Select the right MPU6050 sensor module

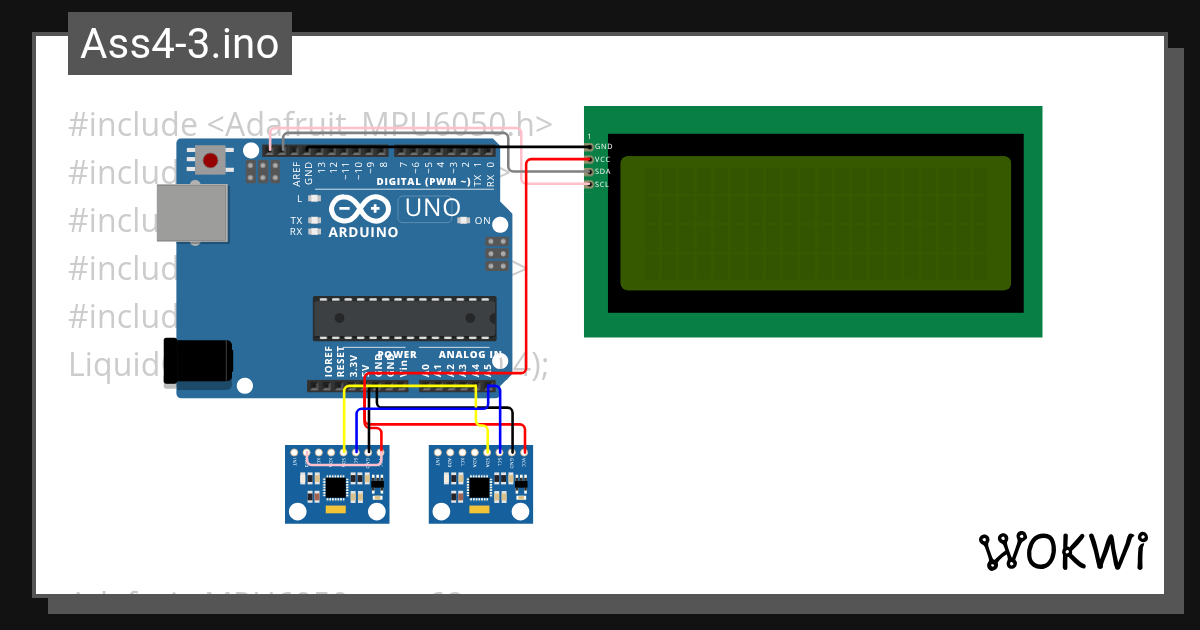(x=480, y=500)
